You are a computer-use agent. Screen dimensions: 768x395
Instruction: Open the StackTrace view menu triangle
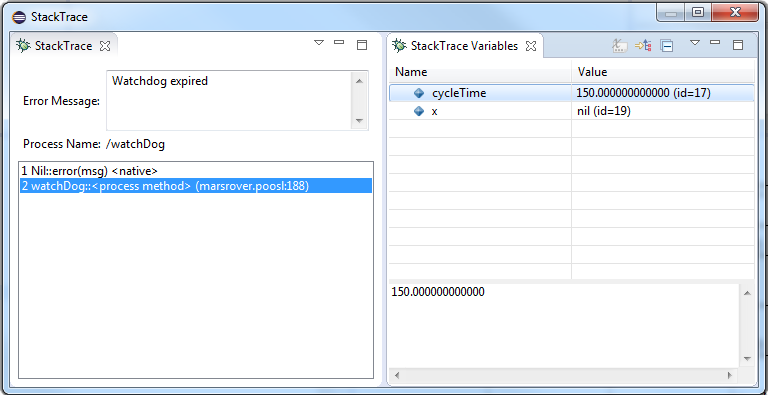click(319, 43)
